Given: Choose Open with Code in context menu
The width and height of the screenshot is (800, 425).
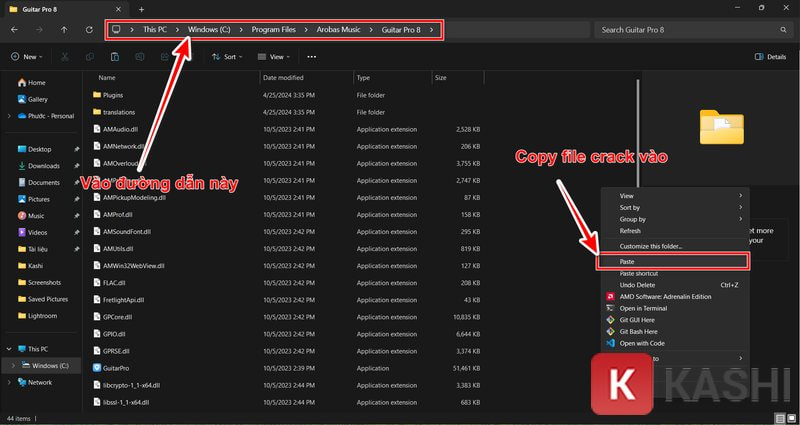Looking at the screenshot, I should tap(641, 343).
